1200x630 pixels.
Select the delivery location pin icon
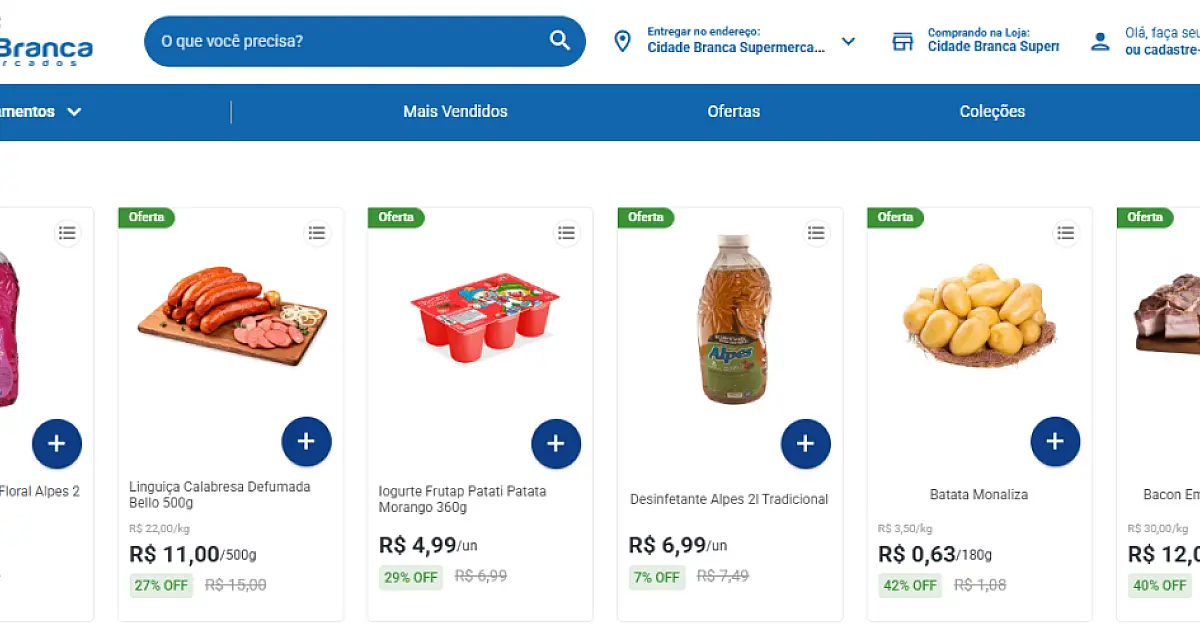click(x=623, y=40)
